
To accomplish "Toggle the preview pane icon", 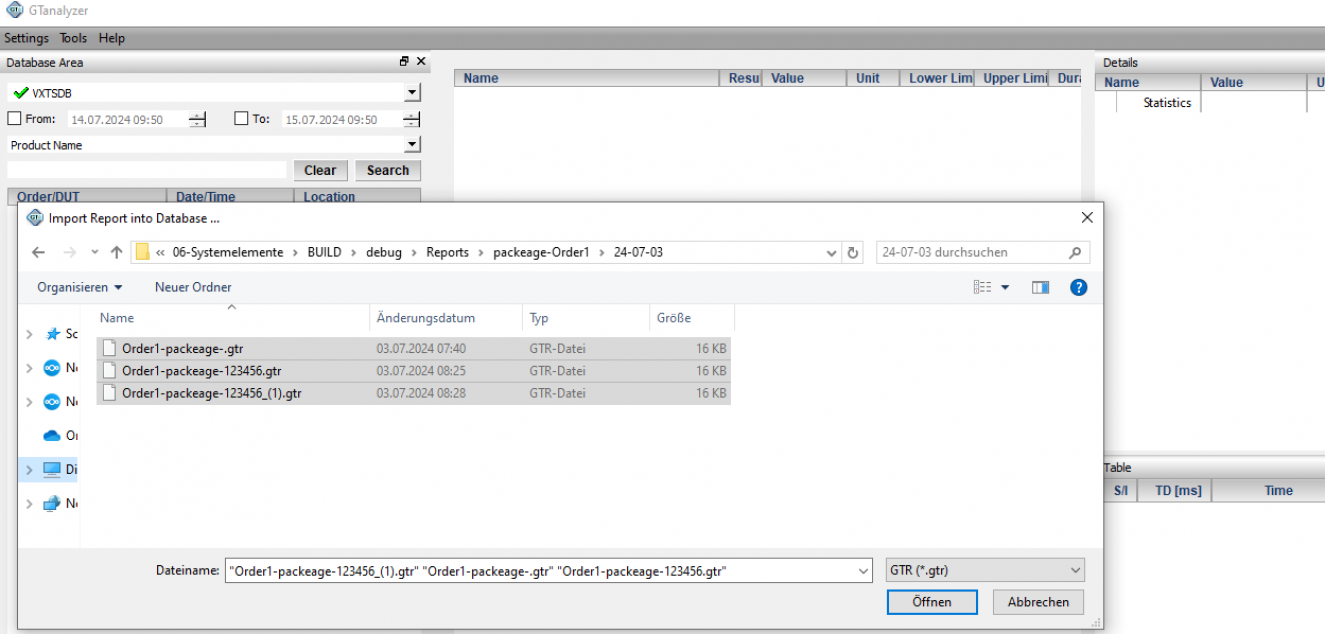I will [1040, 287].
